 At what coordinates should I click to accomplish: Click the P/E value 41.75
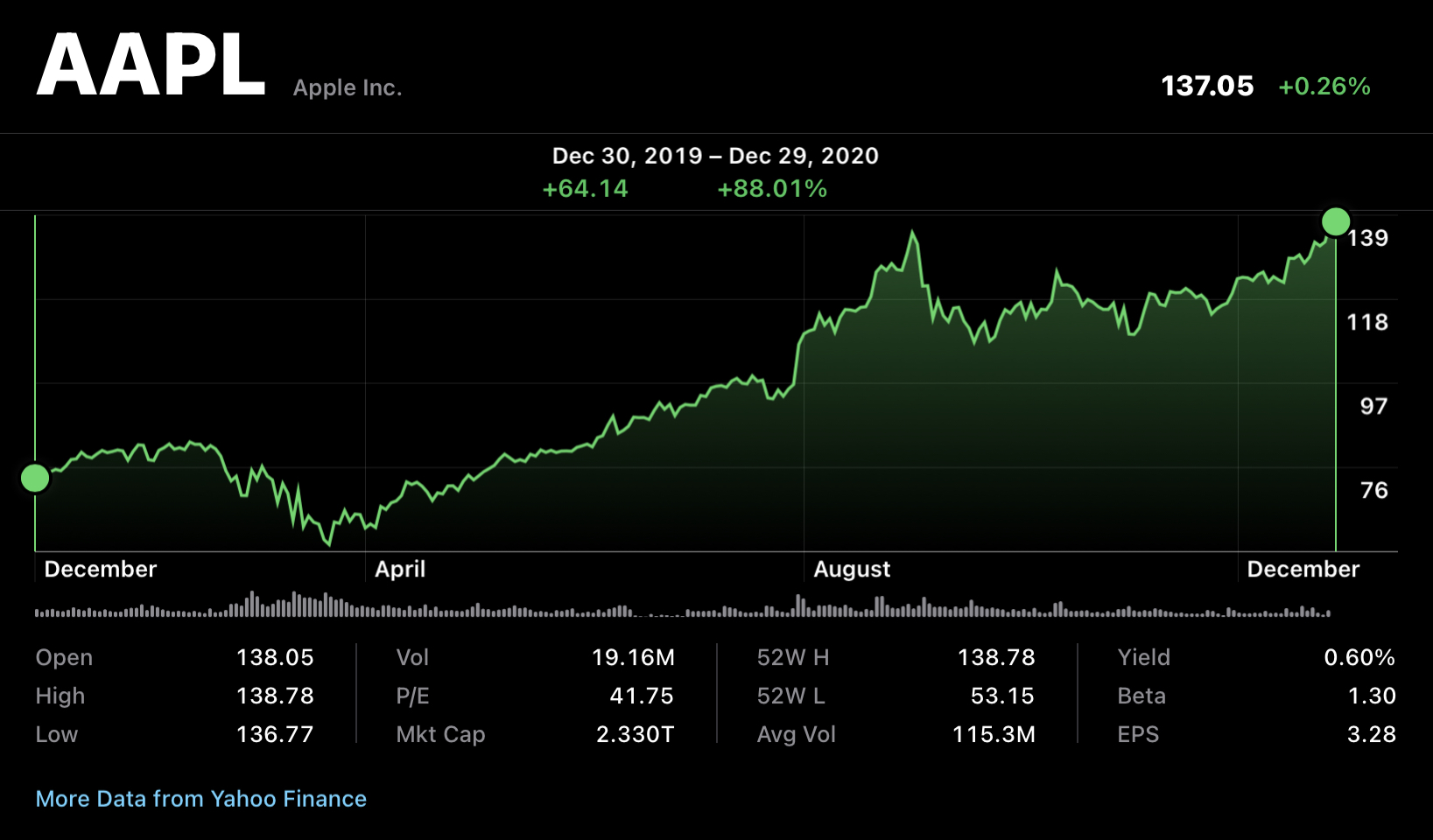[x=642, y=696]
